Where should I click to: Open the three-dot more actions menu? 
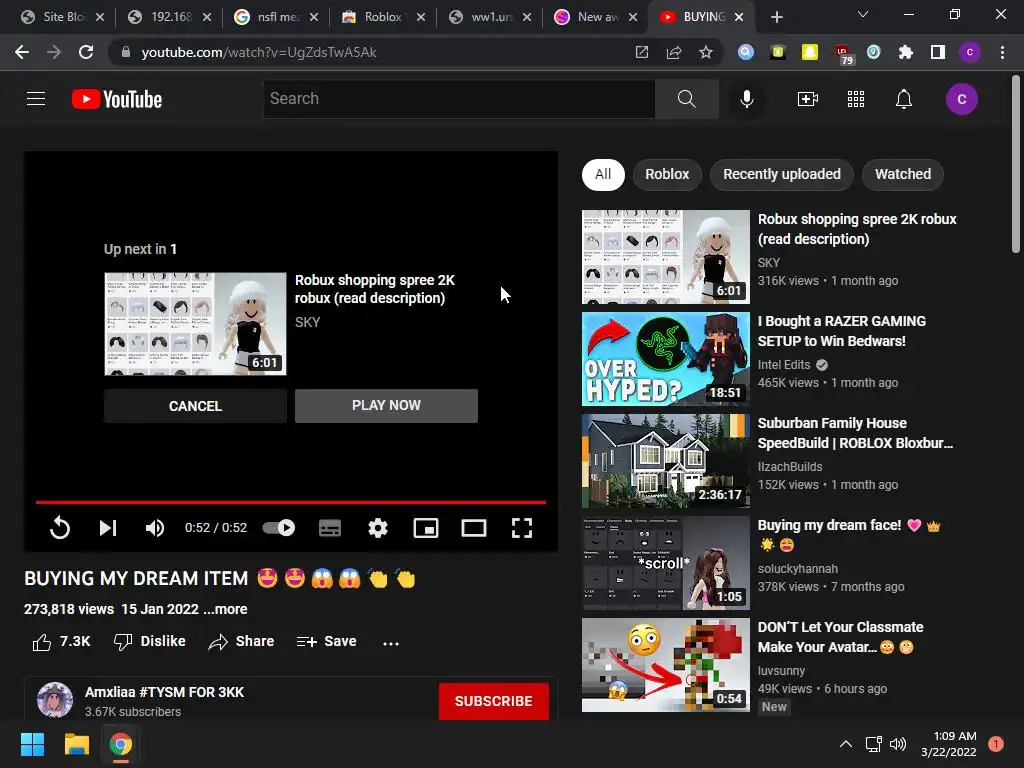point(391,643)
